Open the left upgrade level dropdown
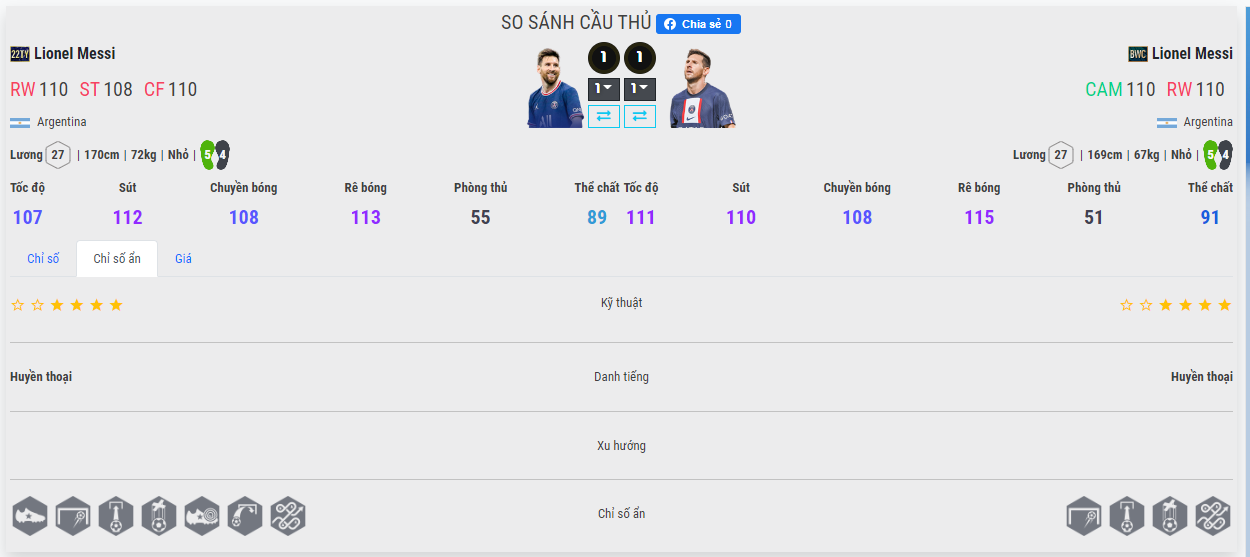 point(603,89)
